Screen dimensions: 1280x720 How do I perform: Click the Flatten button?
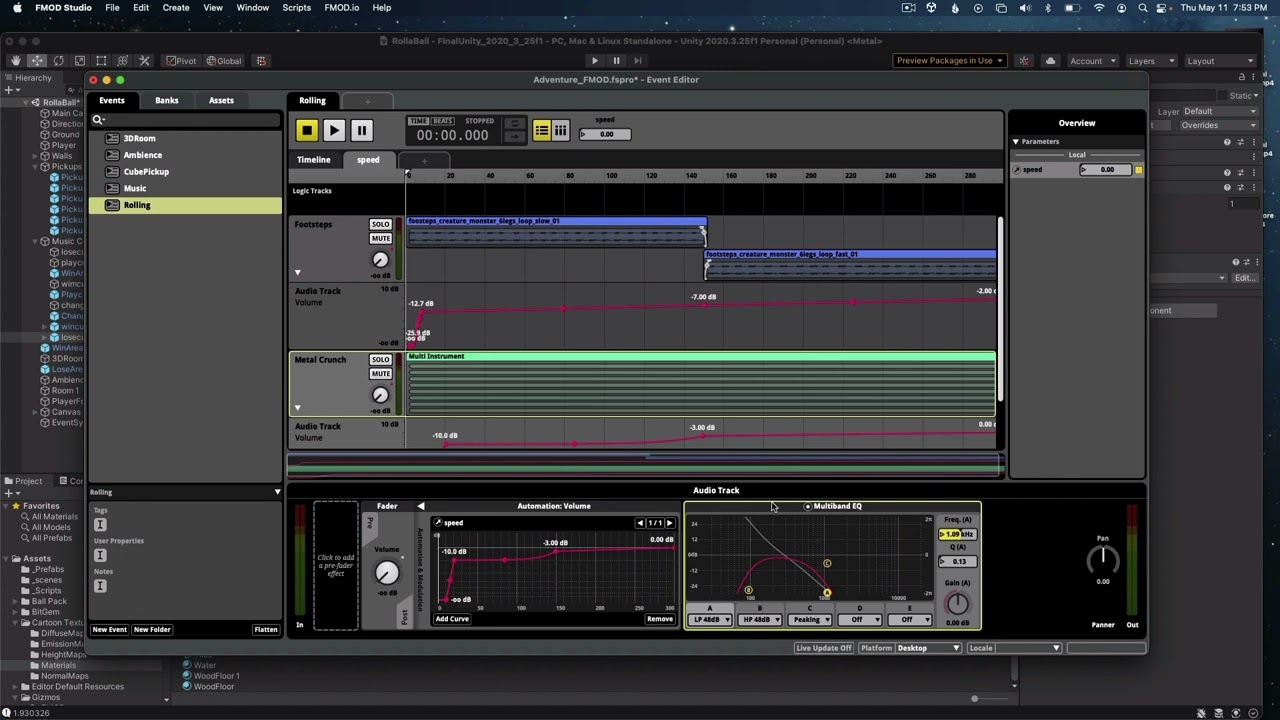pyautogui.click(x=266, y=630)
